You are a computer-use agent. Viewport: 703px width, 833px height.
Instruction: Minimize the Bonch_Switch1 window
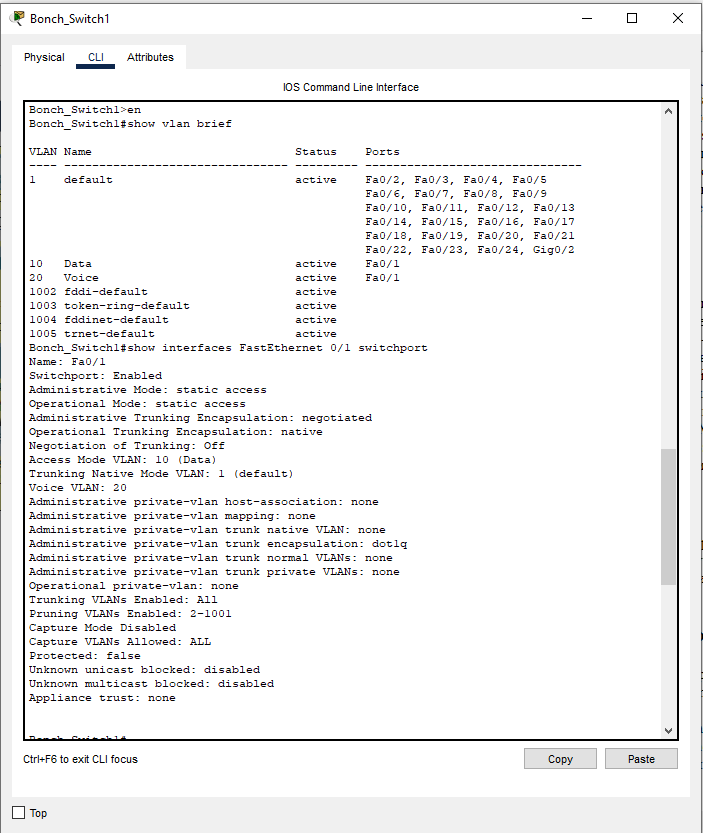587,19
